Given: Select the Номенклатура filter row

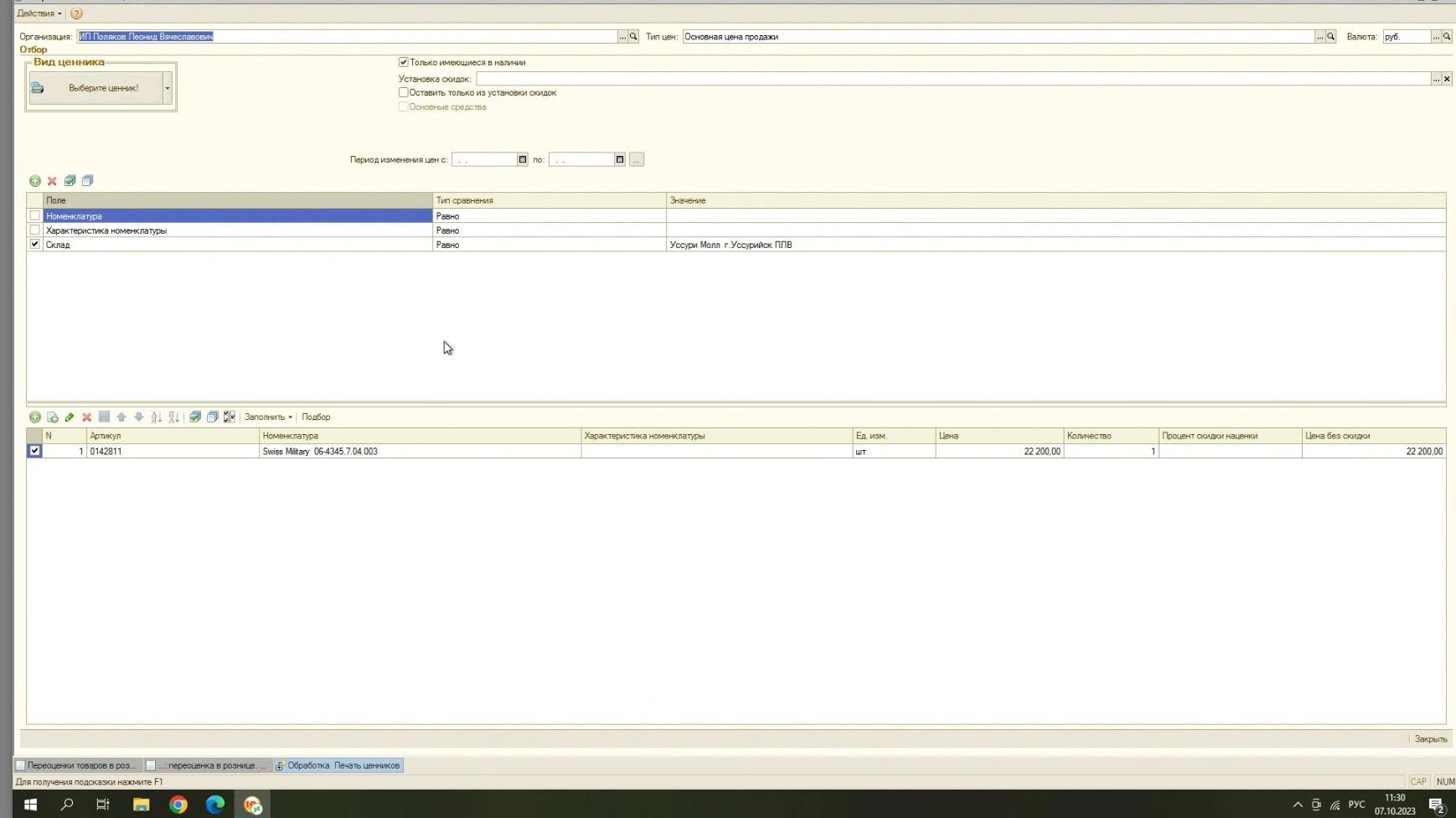Looking at the screenshot, I should pyautogui.click(x=238, y=216).
